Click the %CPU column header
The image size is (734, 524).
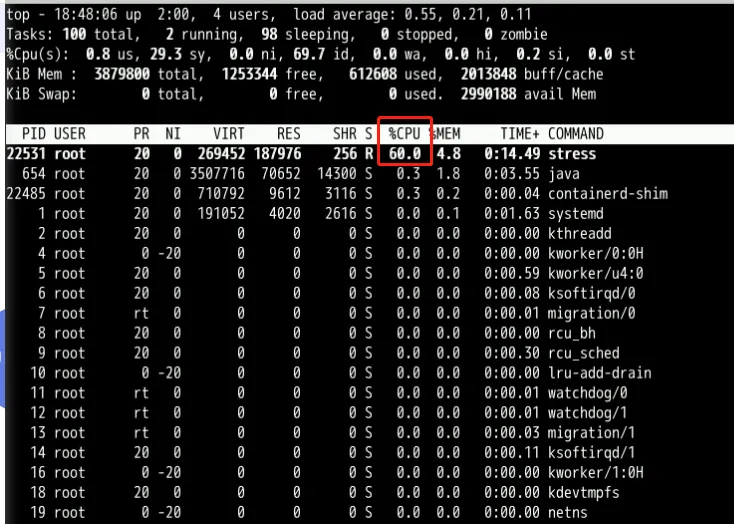pos(404,134)
